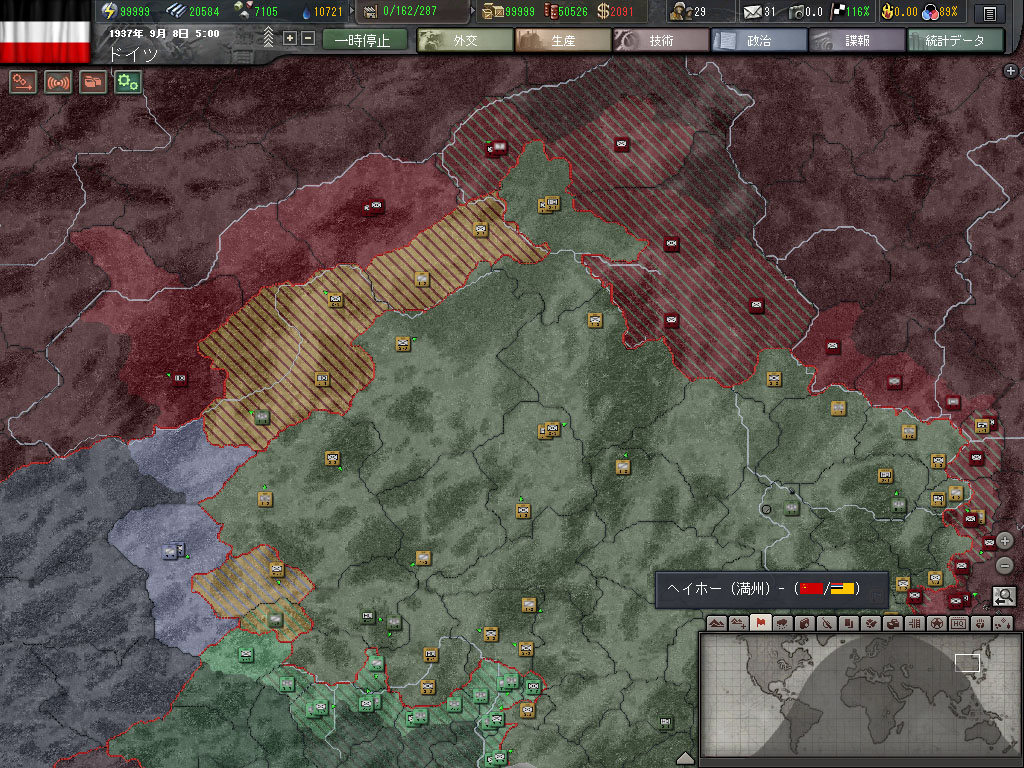The height and width of the screenshot is (768, 1024).
Task: Select blue unit counter in gray territory
Action: click(x=173, y=551)
